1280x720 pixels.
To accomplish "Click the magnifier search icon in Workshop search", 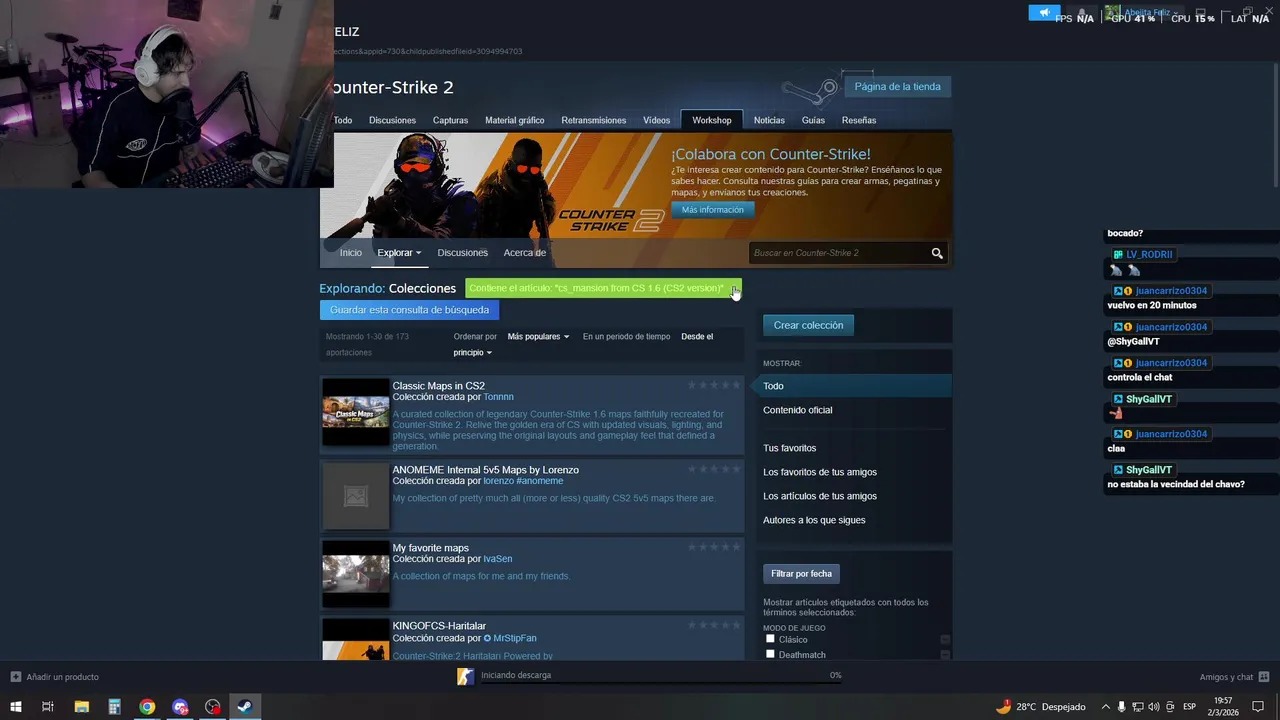I will coord(937,253).
